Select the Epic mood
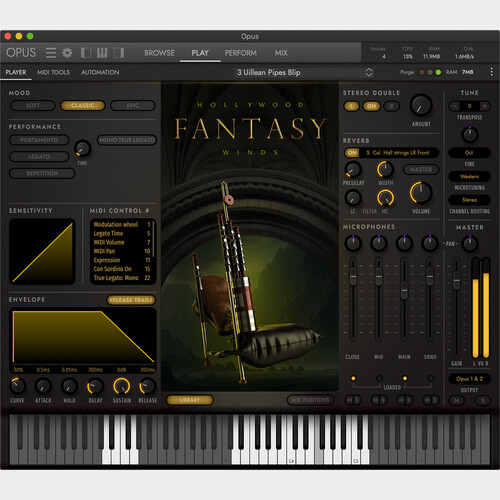Viewport: 500px width, 500px height. click(x=133, y=106)
